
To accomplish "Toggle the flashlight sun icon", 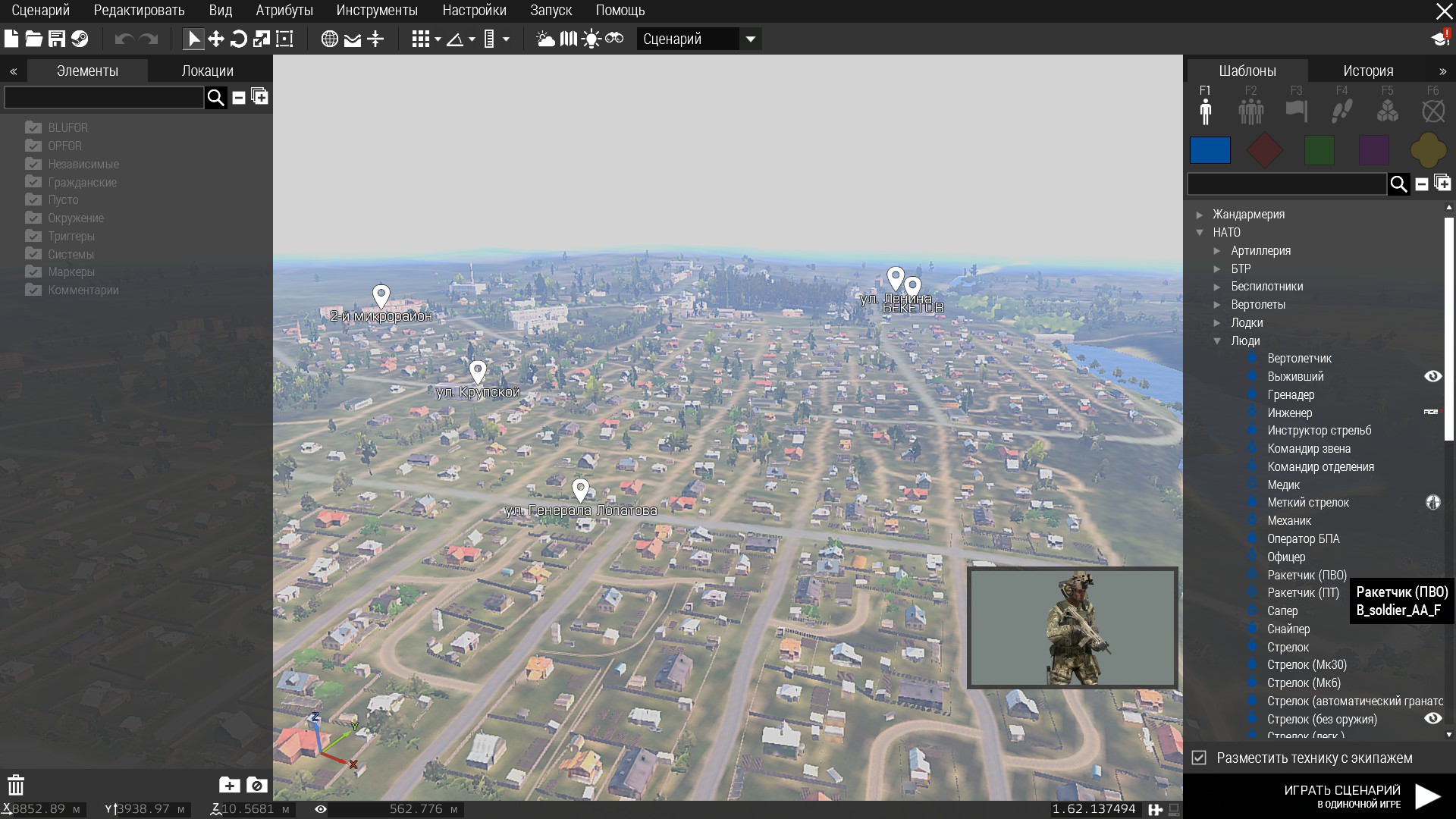I will pos(591,39).
